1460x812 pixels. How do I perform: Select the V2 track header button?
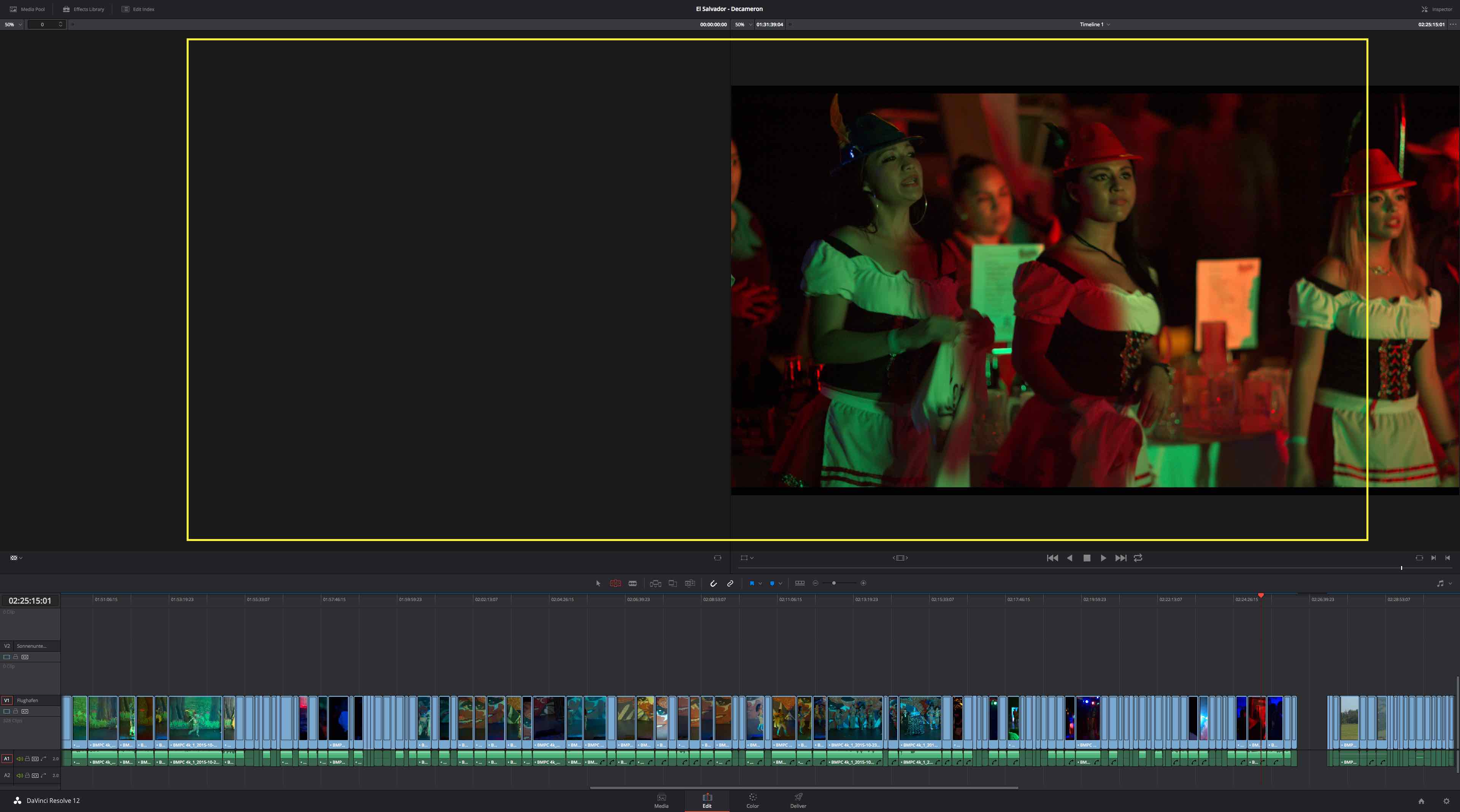tap(7, 646)
